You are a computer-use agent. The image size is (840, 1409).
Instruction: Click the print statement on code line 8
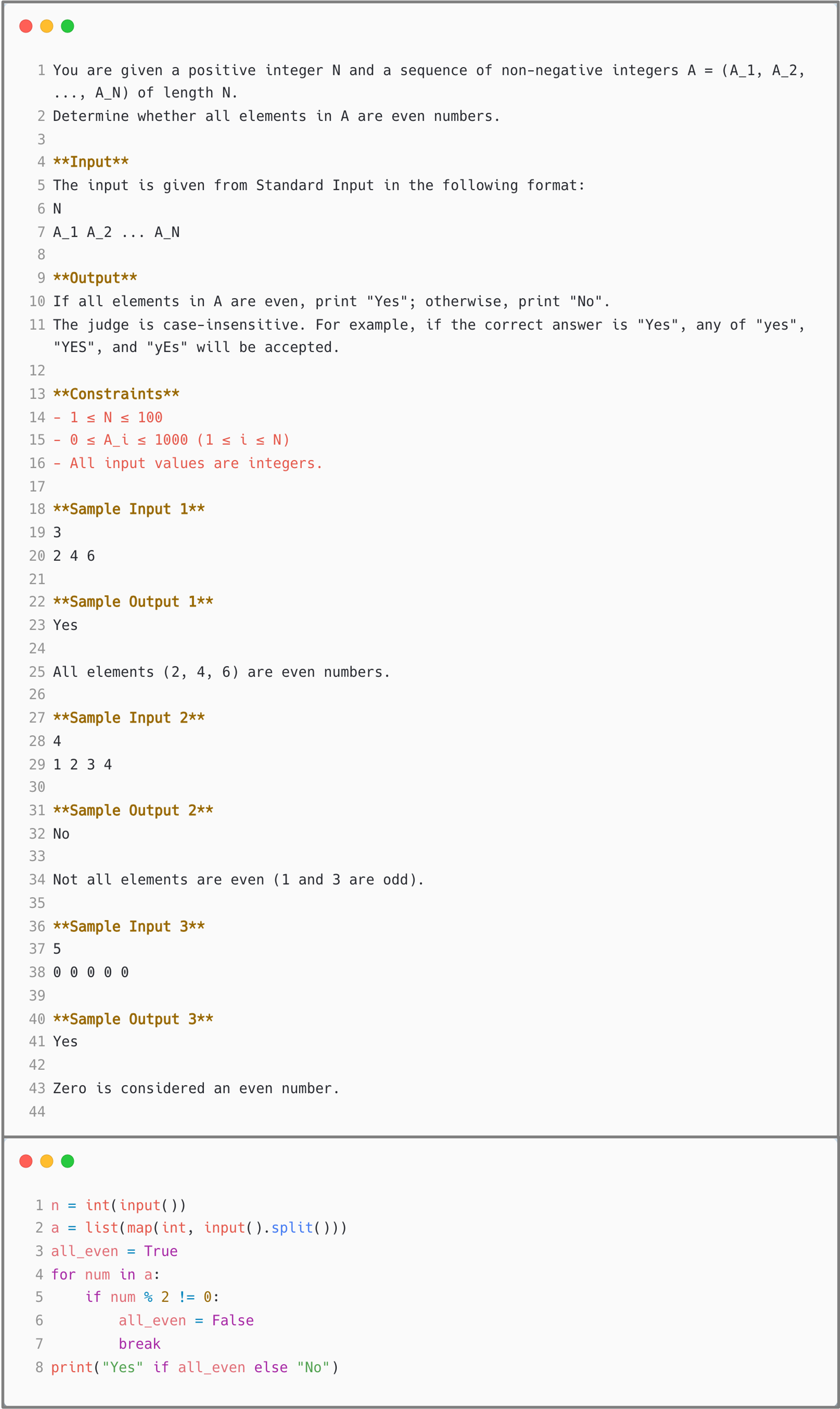click(x=195, y=1367)
